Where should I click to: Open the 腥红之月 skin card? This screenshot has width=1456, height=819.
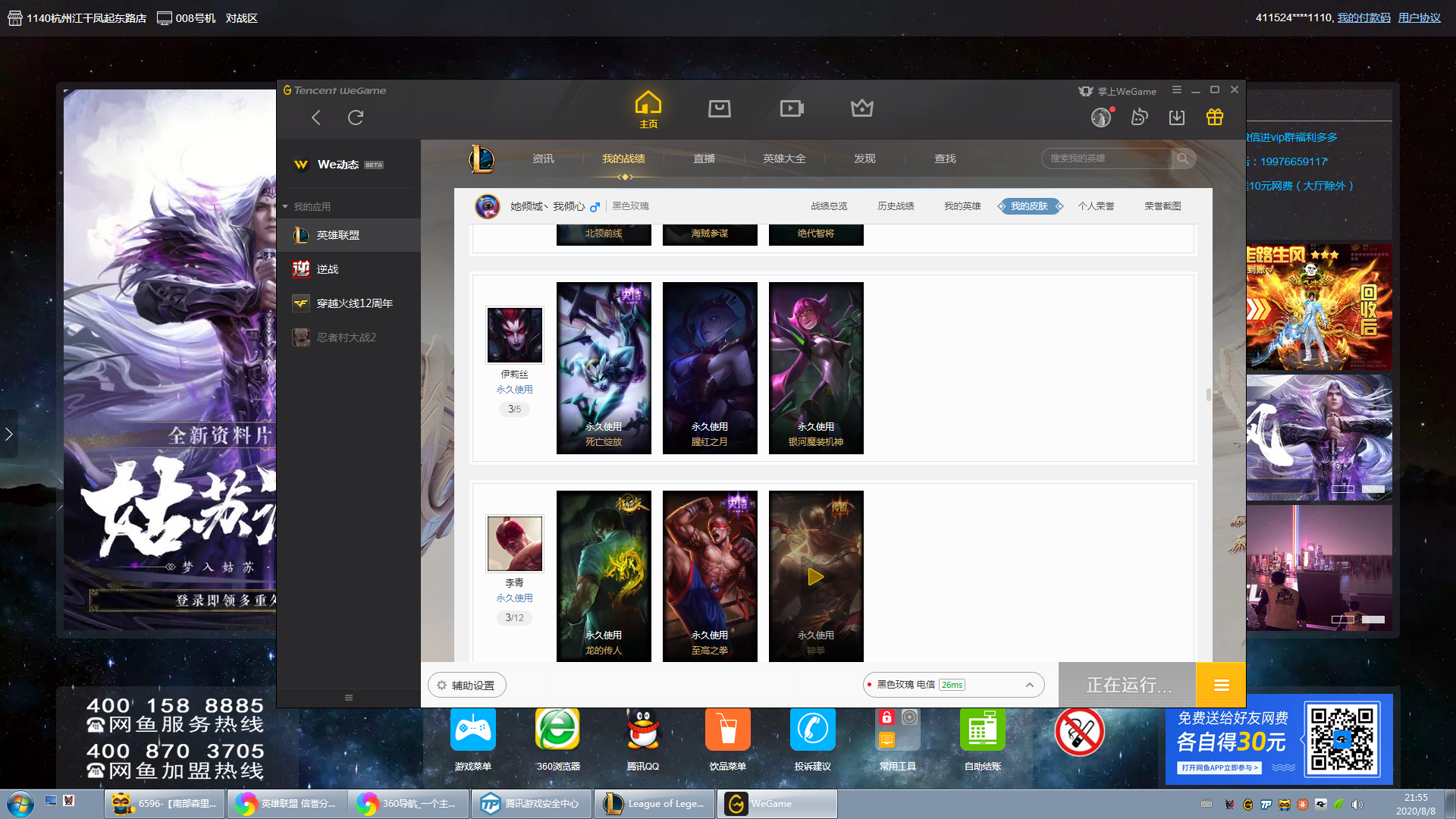pos(710,368)
